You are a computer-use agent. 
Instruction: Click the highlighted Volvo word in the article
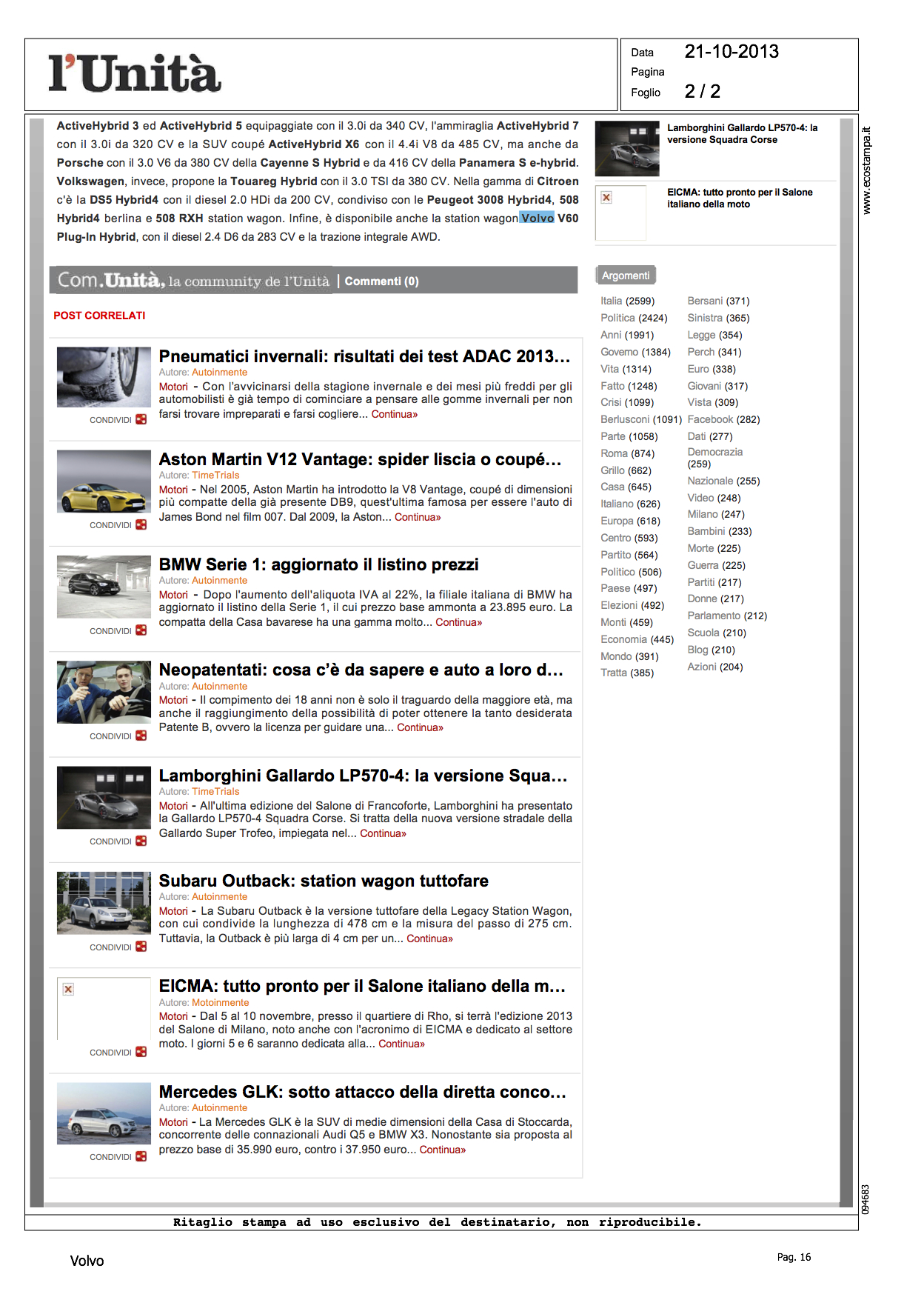[x=537, y=219]
